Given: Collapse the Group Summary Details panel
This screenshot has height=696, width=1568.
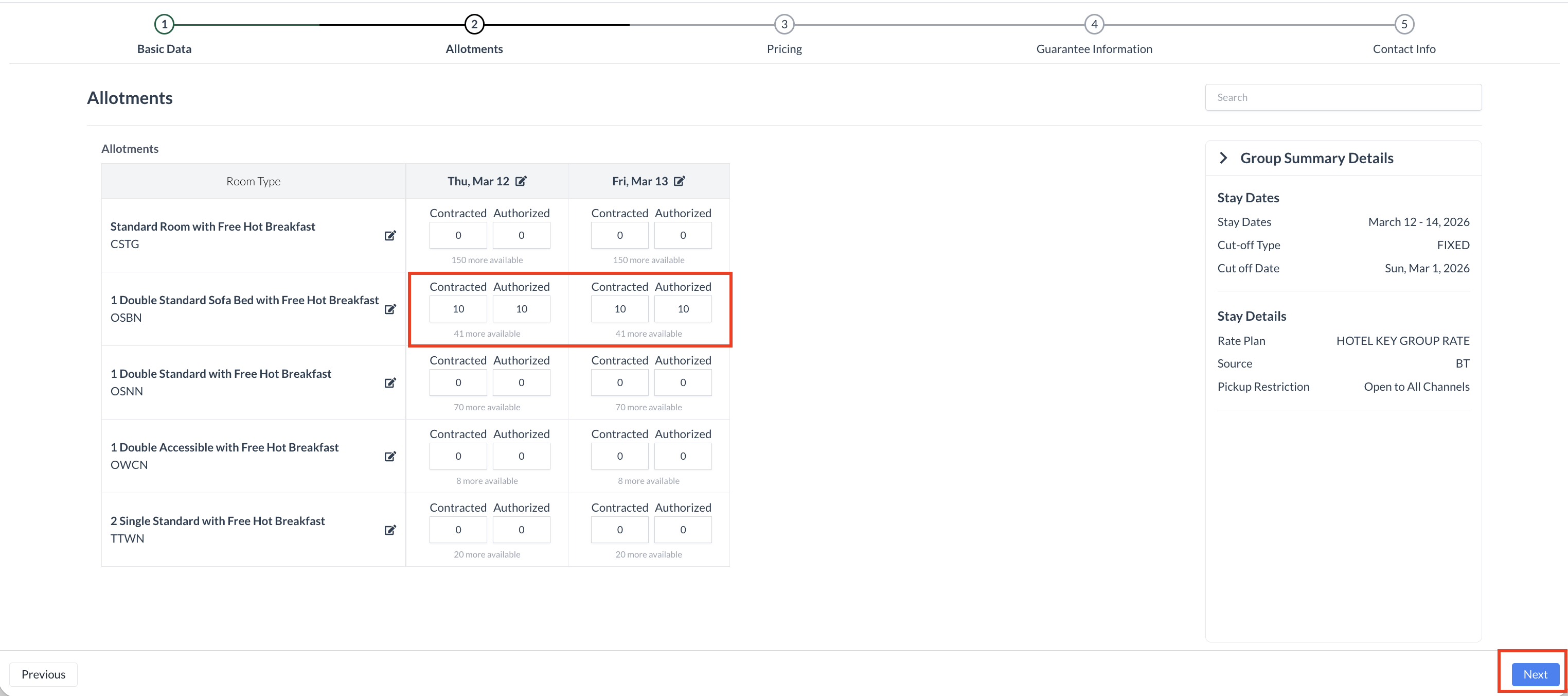Looking at the screenshot, I should tap(1223, 158).
